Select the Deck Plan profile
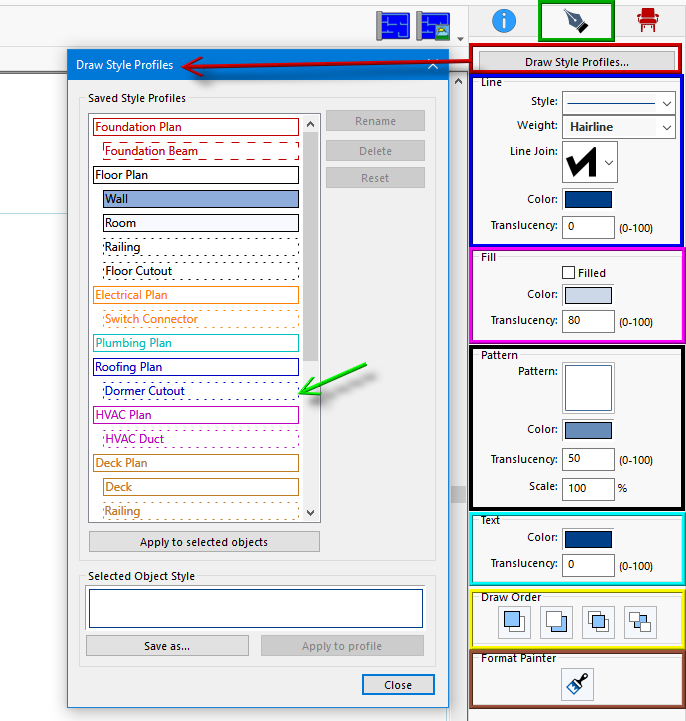This screenshot has height=721, width=686. pyautogui.click(x=196, y=463)
